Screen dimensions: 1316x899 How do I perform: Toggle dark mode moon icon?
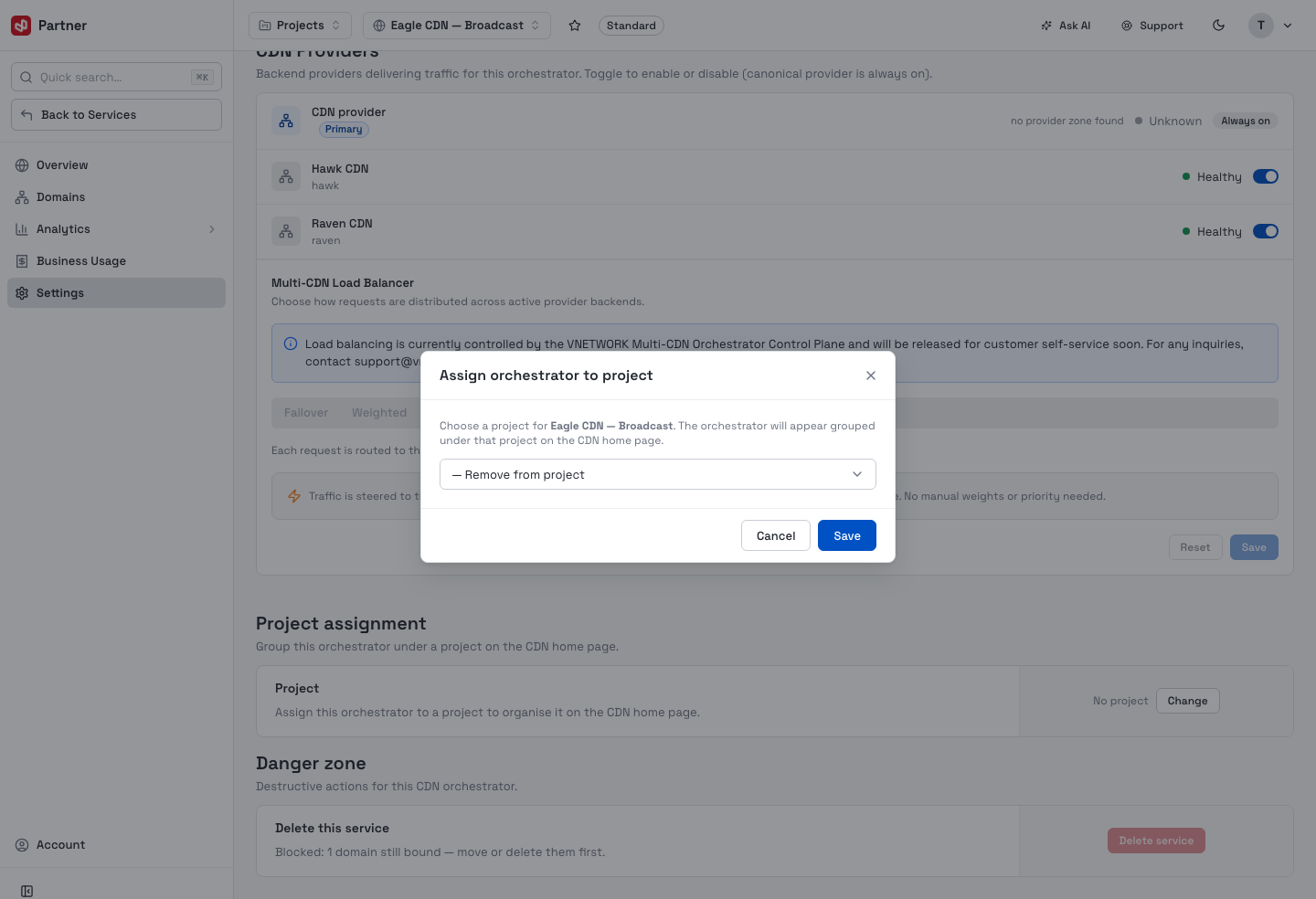click(1218, 26)
